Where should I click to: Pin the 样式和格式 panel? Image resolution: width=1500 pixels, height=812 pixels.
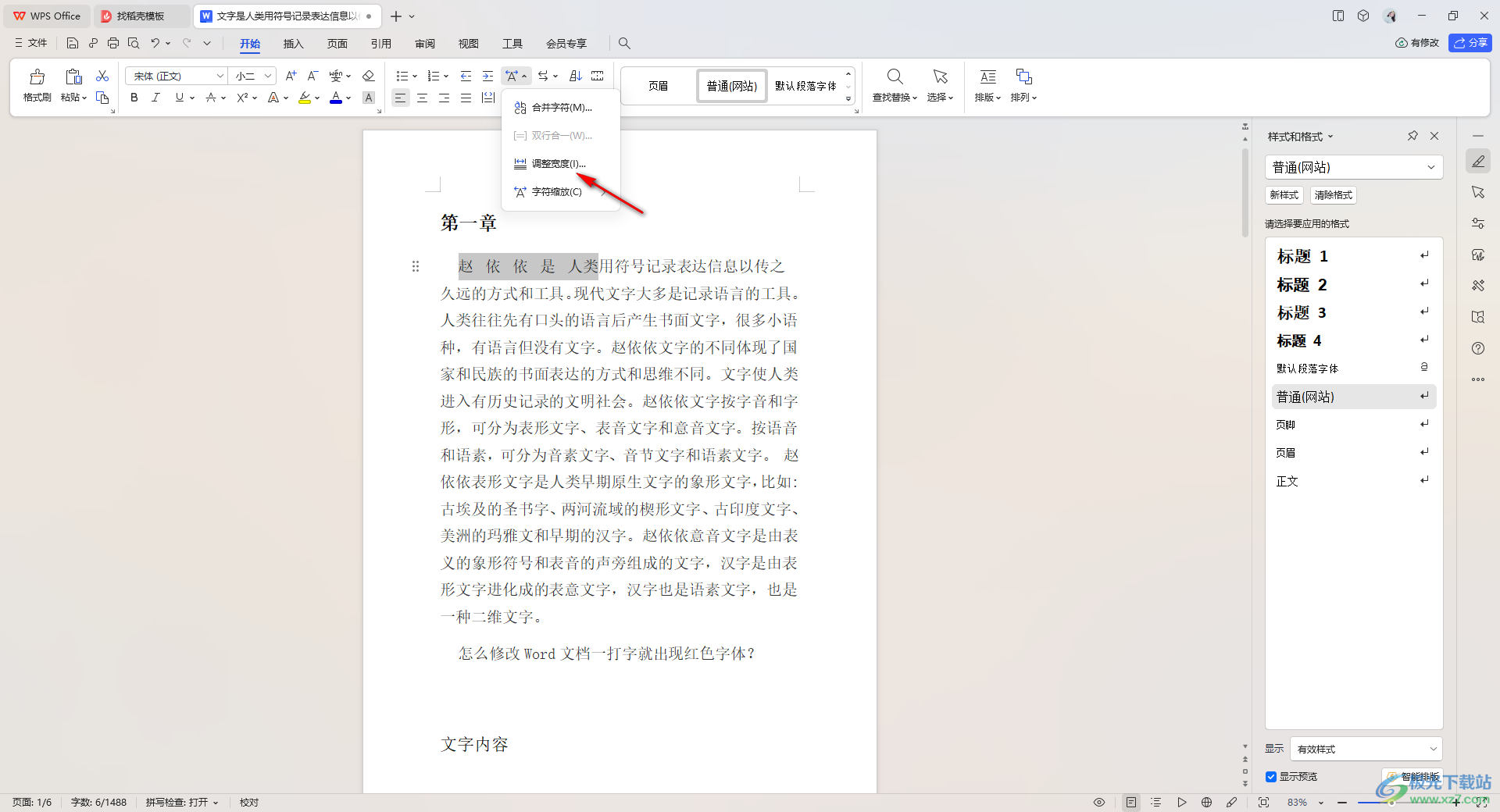[x=1412, y=136]
